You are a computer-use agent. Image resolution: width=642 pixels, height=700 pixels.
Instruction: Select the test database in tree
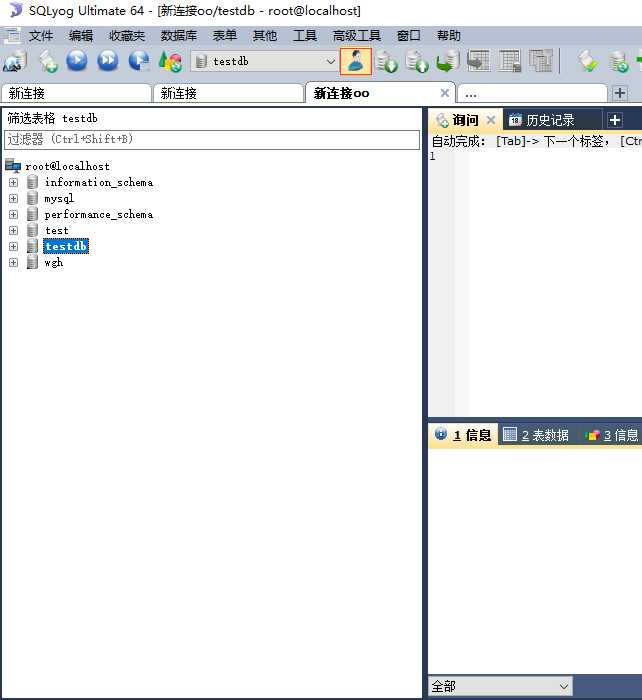(57, 230)
